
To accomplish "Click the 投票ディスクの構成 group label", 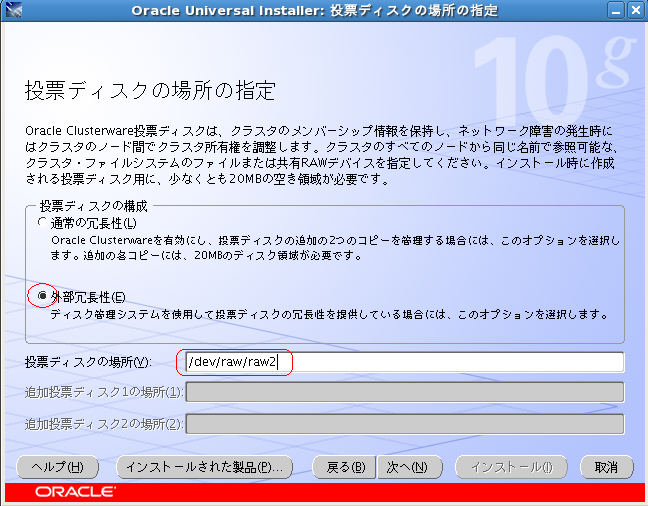I will click(x=93, y=205).
